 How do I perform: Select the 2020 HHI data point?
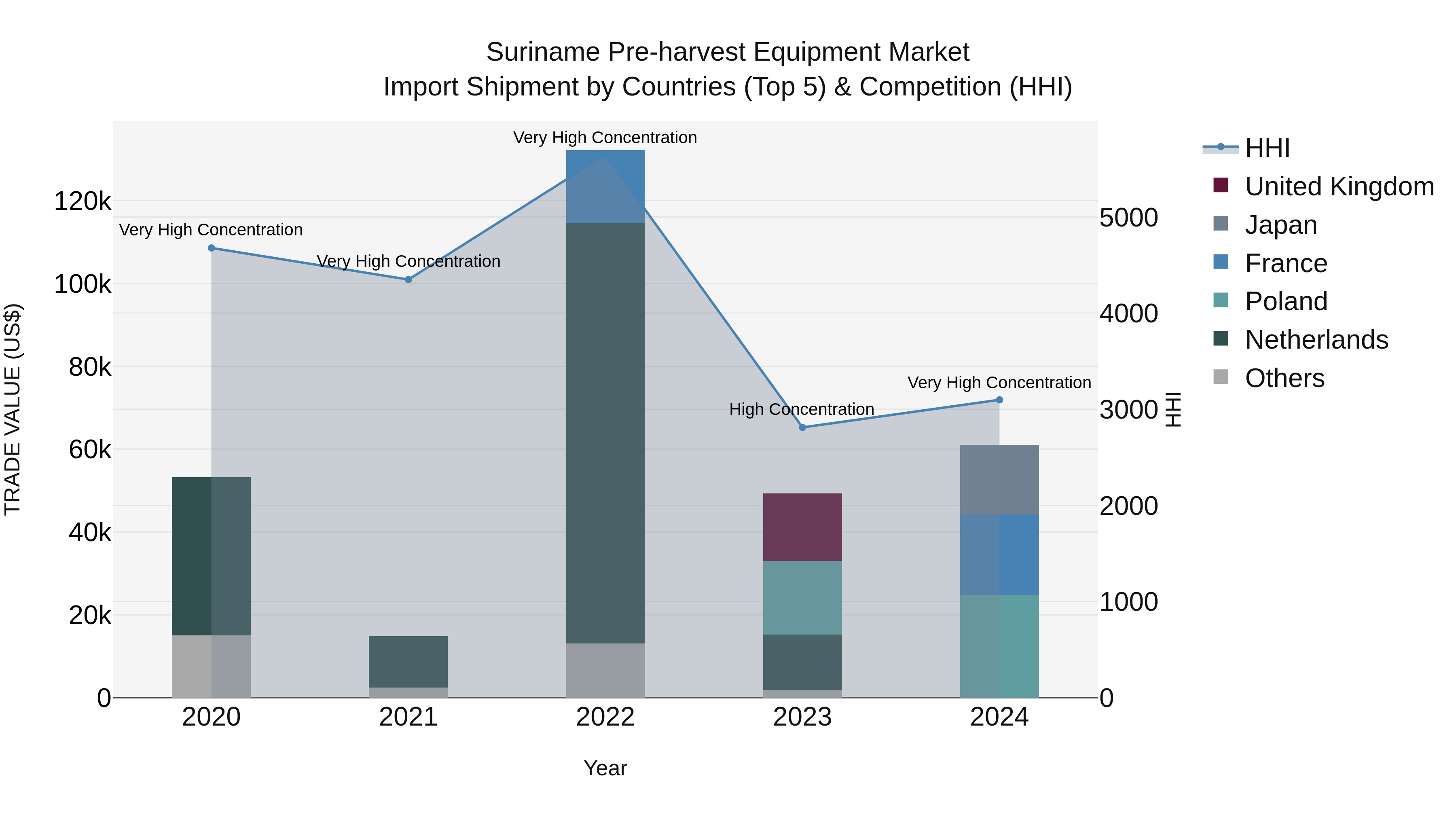click(212, 248)
